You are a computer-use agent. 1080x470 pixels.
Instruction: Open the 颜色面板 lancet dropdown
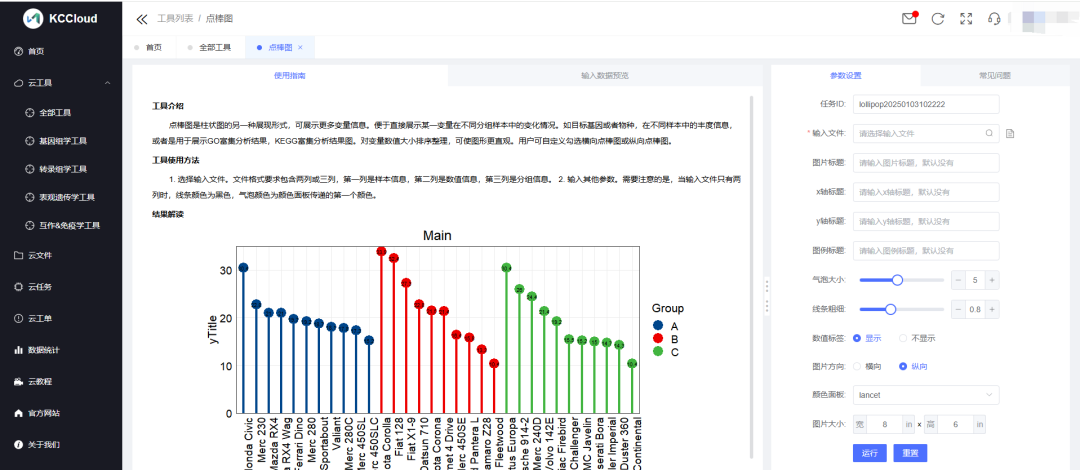[x=926, y=395]
